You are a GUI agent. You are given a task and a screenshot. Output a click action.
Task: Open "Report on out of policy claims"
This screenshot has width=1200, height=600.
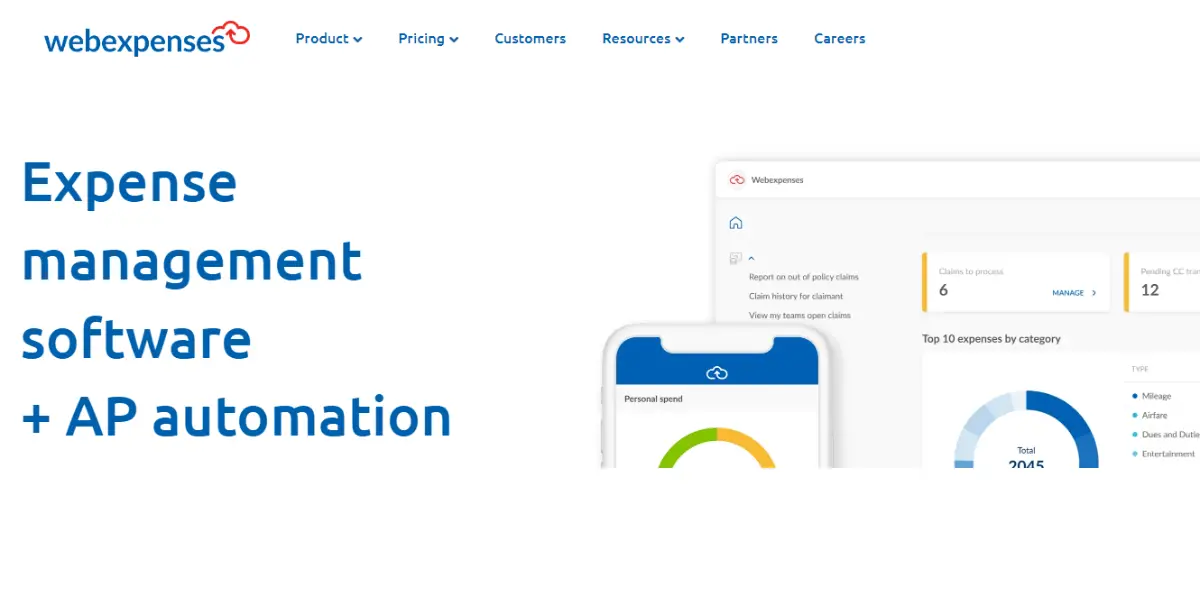pyautogui.click(x=804, y=277)
